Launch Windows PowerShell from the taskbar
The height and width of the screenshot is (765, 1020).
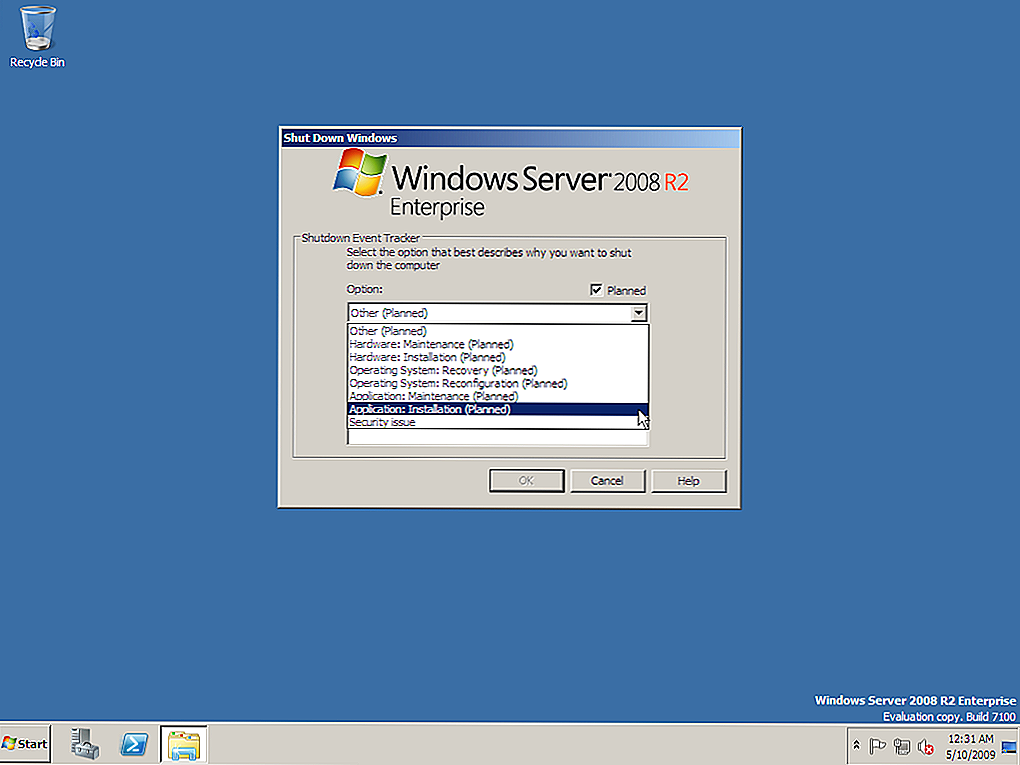point(134,744)
